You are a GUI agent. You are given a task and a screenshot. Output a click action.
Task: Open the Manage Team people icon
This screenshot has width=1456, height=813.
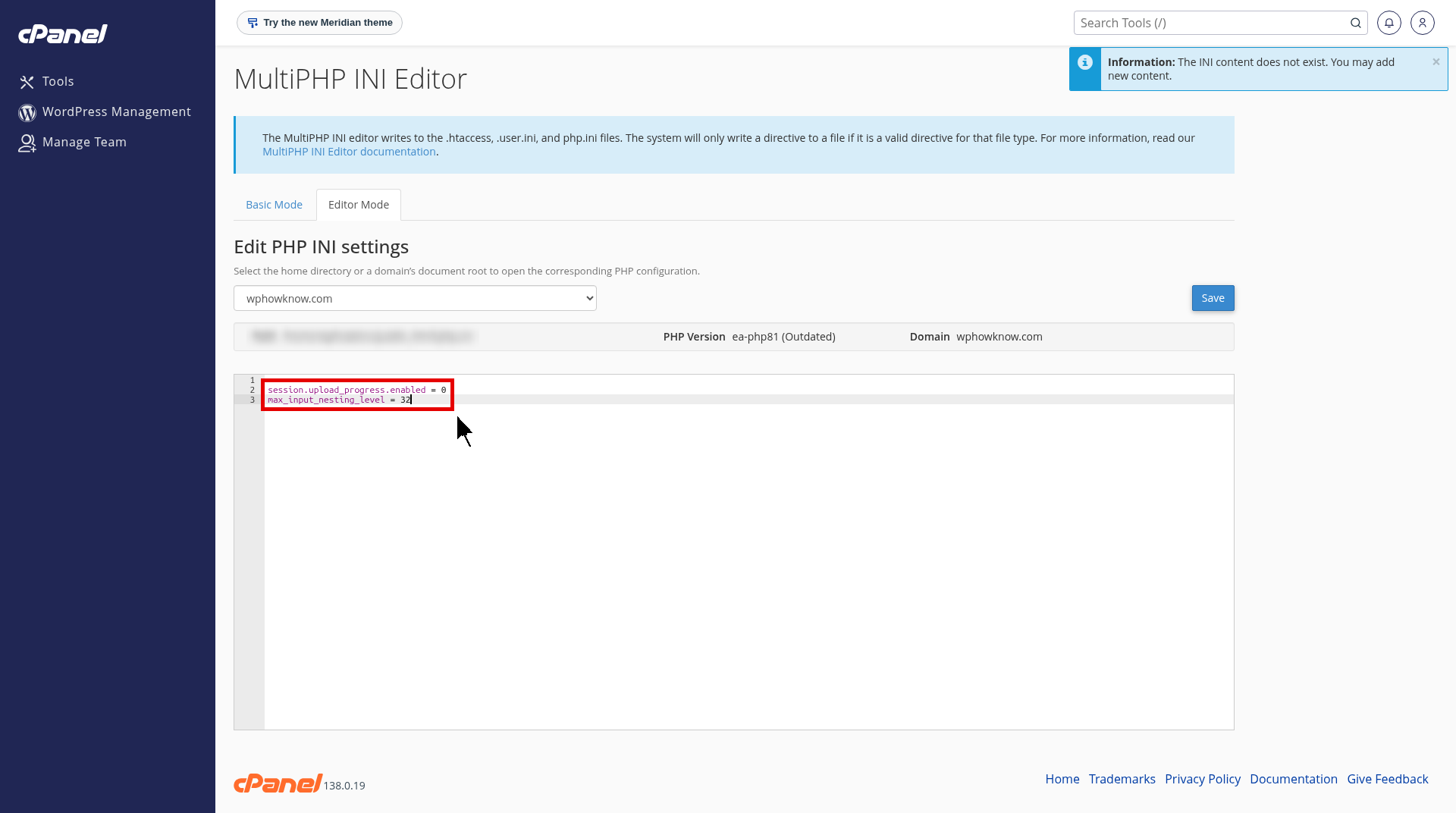[27, 143]
